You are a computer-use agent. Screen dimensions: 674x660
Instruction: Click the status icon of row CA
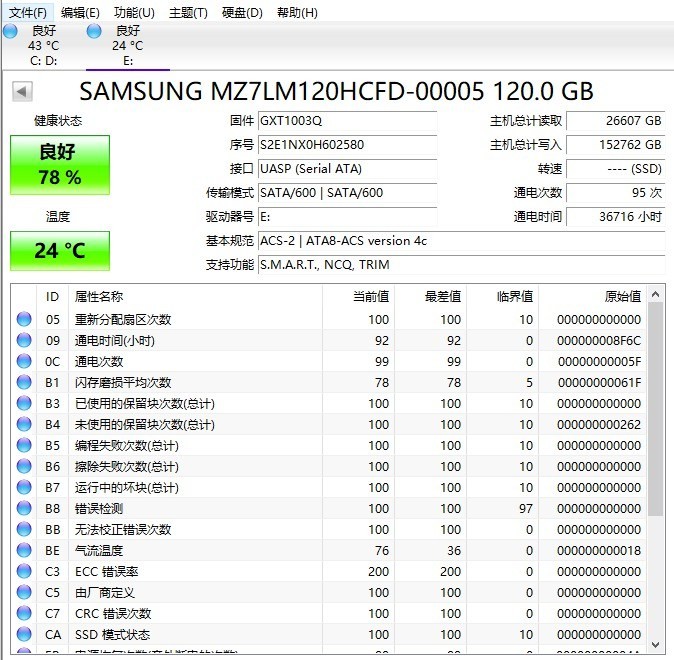click(24, 634)
